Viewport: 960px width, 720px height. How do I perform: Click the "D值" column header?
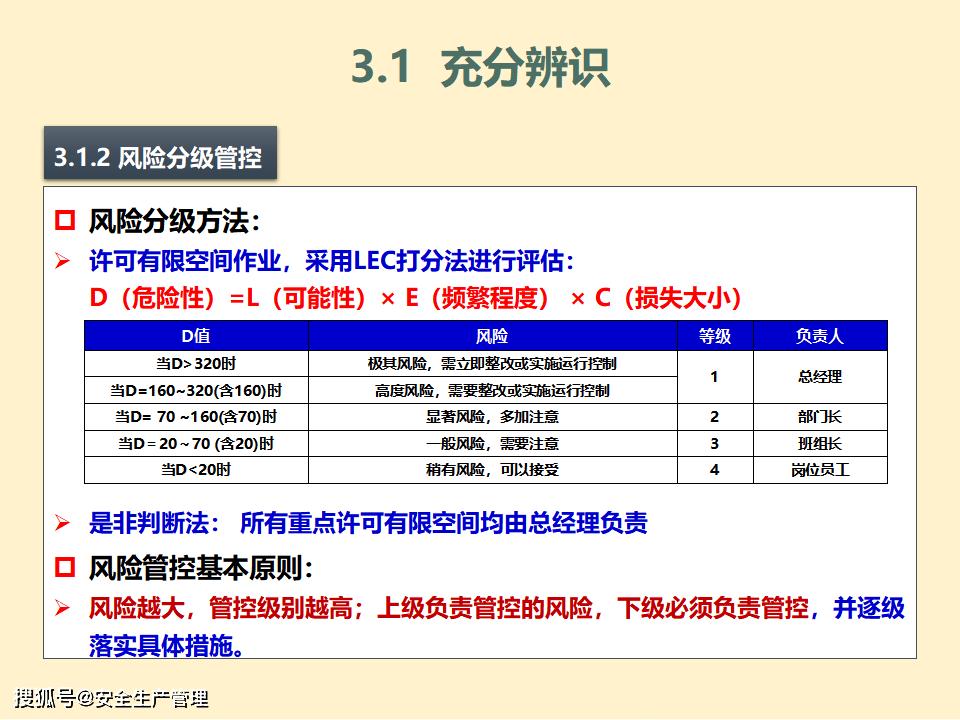point(197,336)
